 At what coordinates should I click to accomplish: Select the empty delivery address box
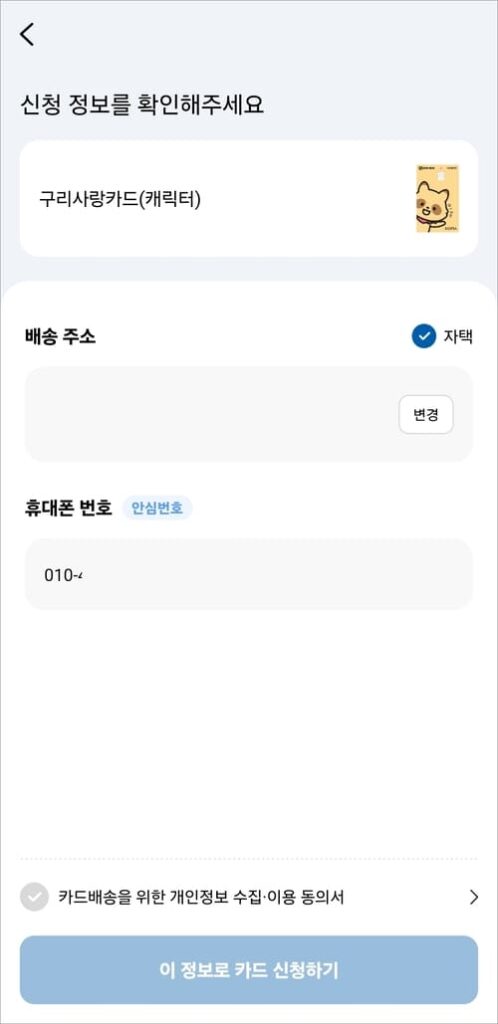(x=249, y=414)
